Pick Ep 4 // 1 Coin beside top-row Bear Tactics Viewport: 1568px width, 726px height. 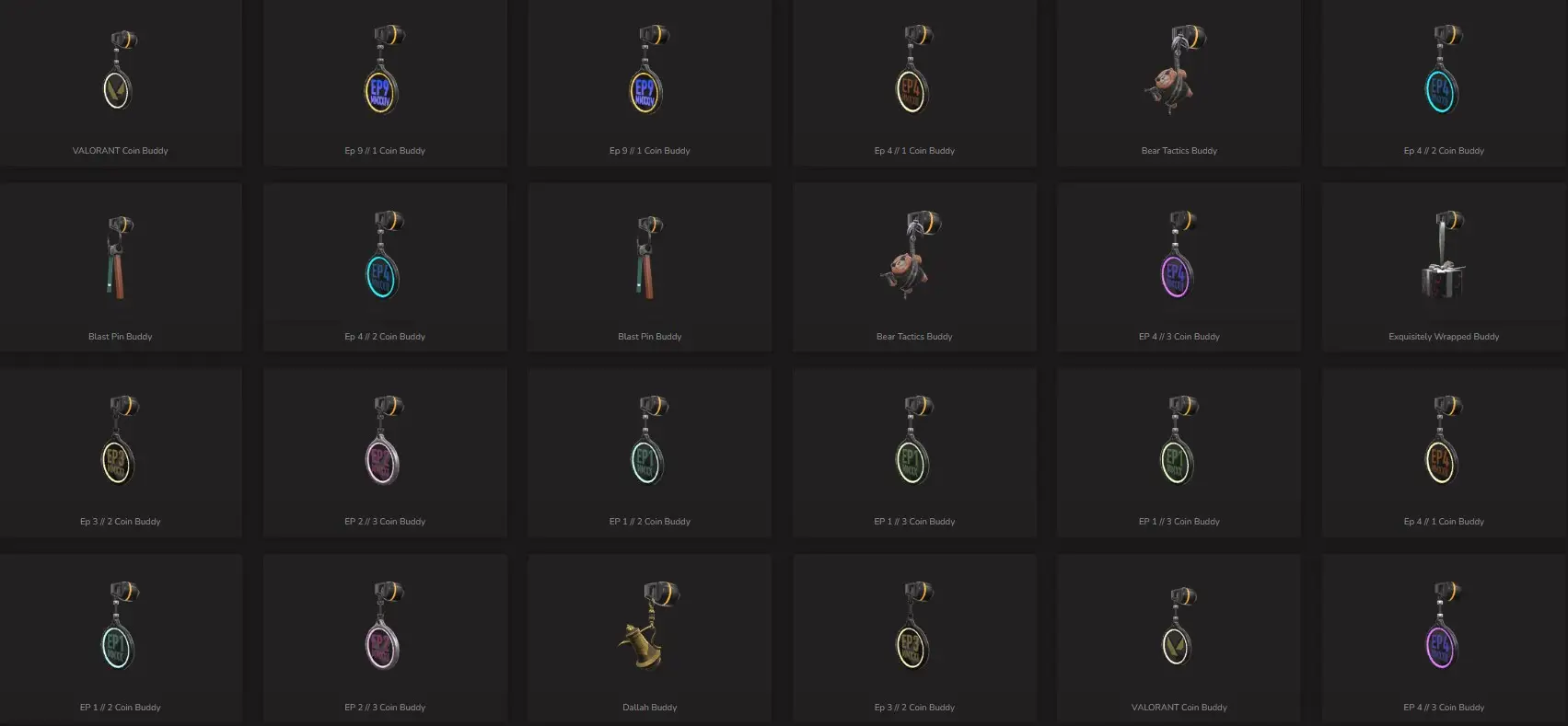click(914, 82)
